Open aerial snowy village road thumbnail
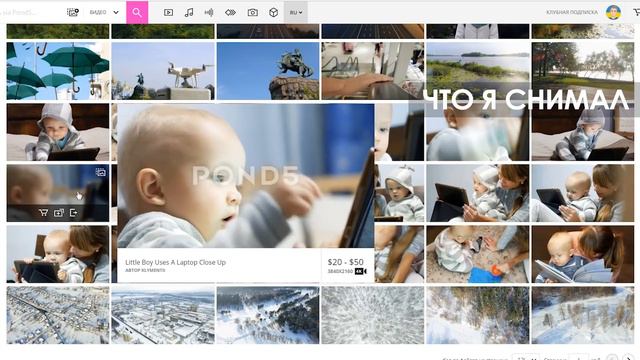The width and height of the screenshot is (640, 360). click(58, 315)
